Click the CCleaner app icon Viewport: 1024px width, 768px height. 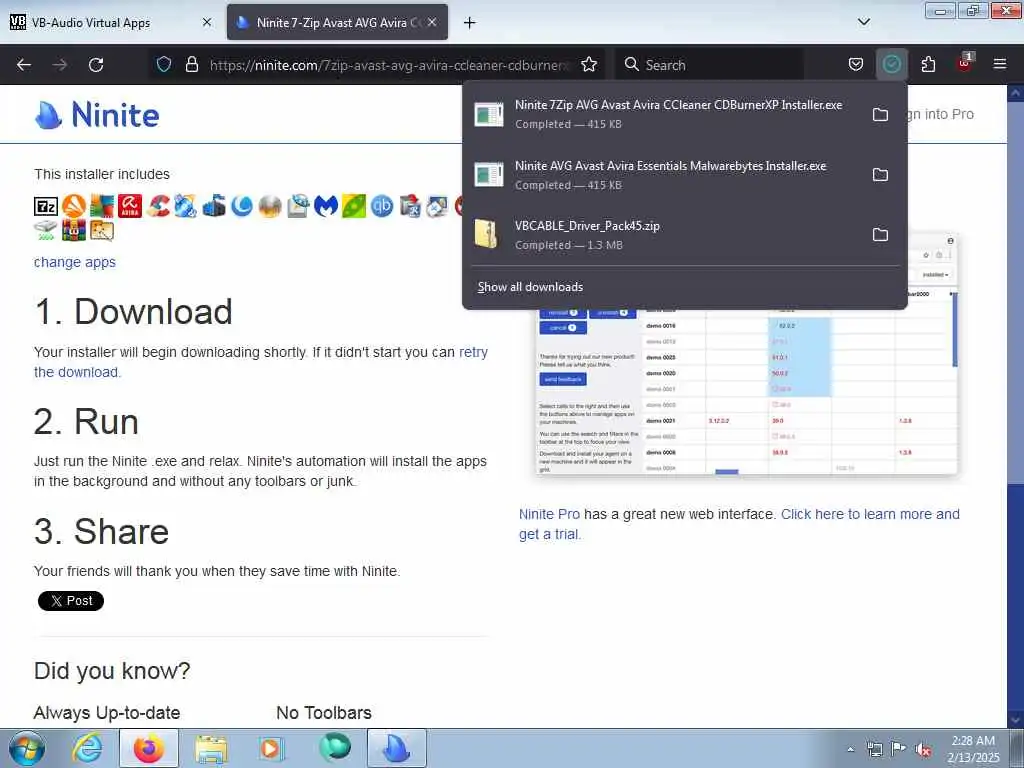(x=158, y=206)
